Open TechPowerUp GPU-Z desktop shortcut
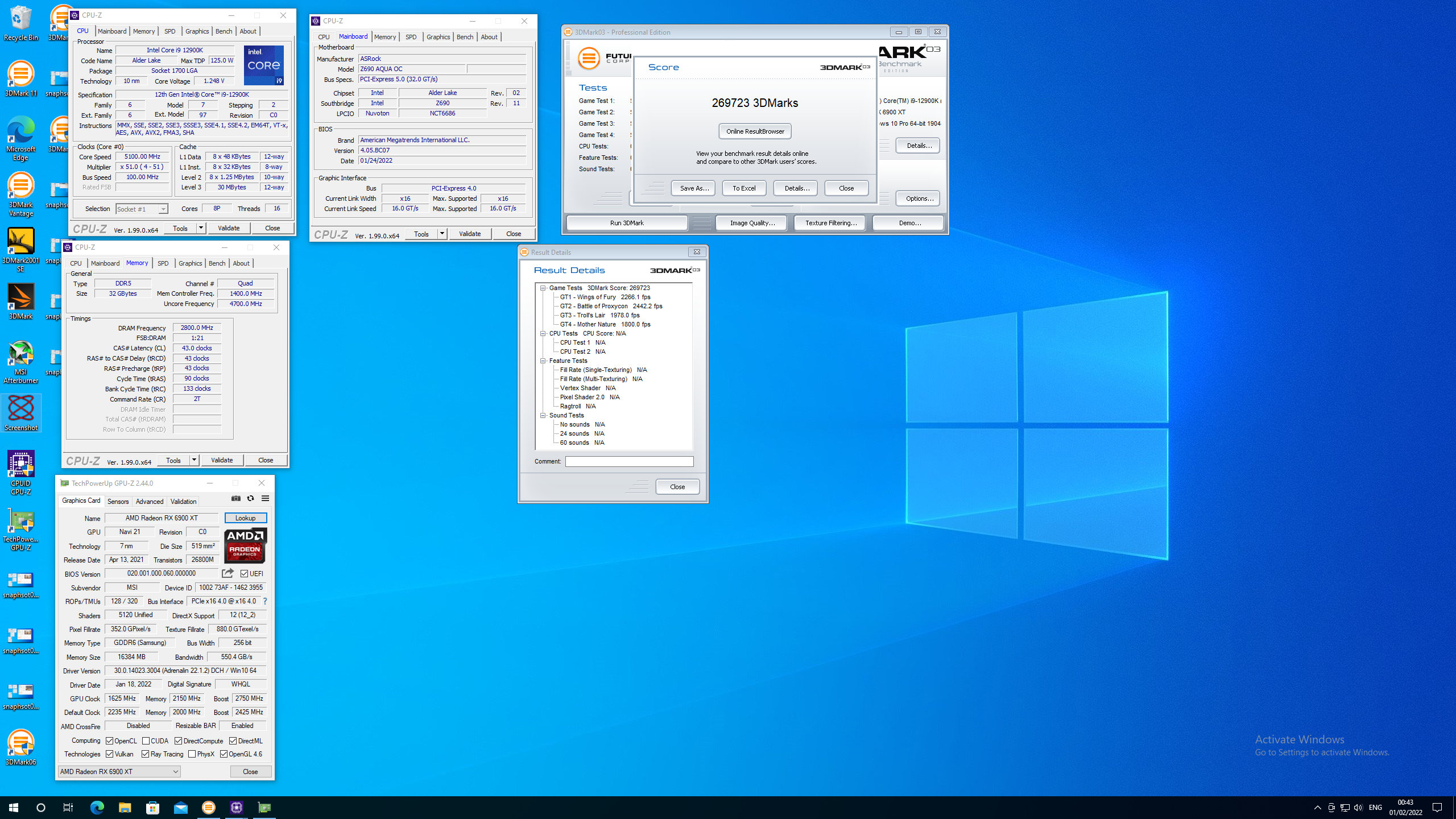 (20, 529)
